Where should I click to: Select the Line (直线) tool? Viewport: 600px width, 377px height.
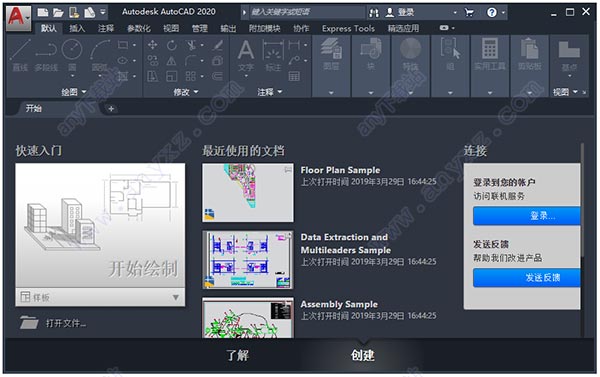20,55
